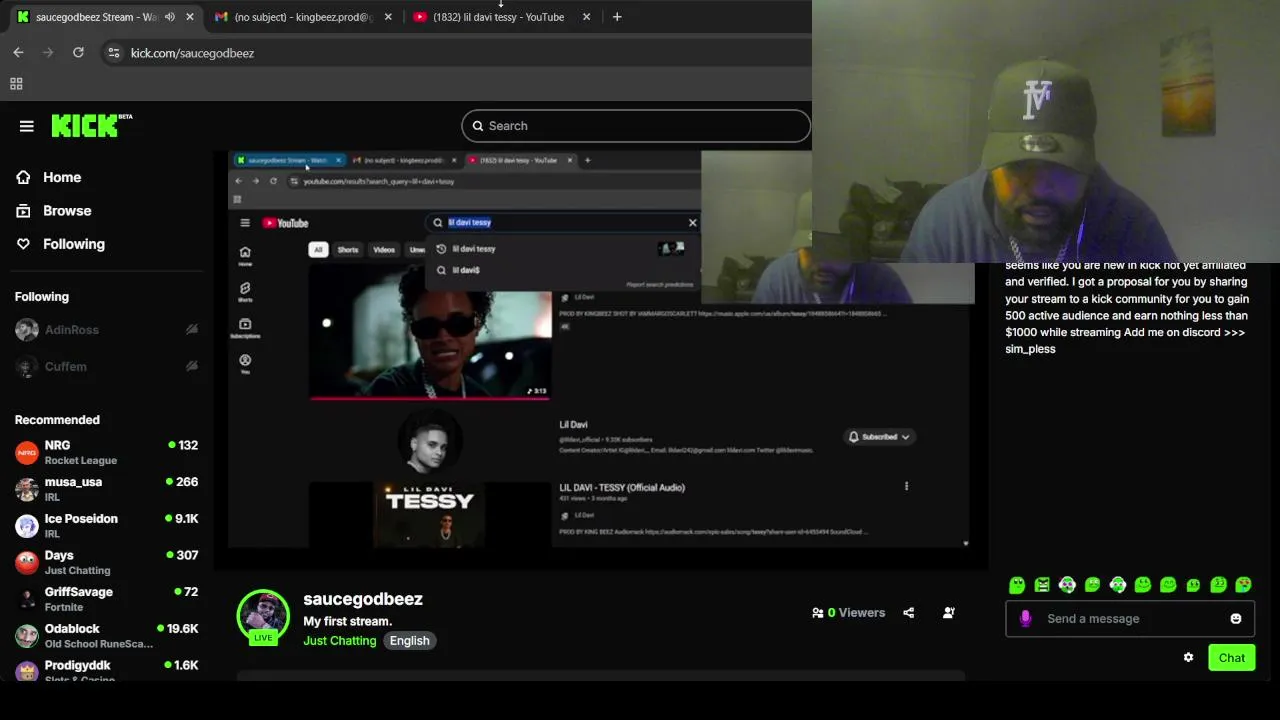The height and width of the screenshot is (720, 1280).
Task: Click the Subscribed dropdown in stream
Action: [x=880, y=437]
